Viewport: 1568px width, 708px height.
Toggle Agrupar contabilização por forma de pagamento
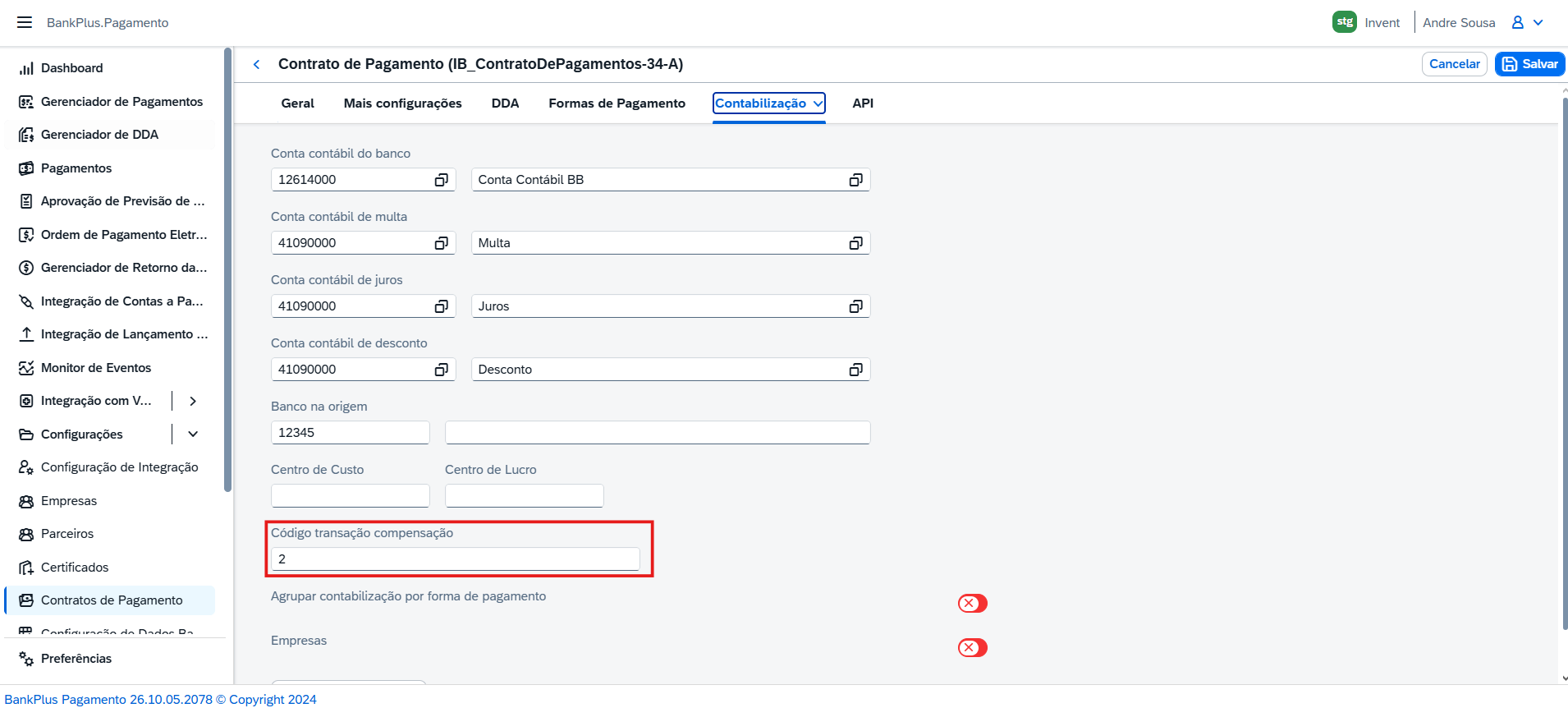(x=973, y=604)
